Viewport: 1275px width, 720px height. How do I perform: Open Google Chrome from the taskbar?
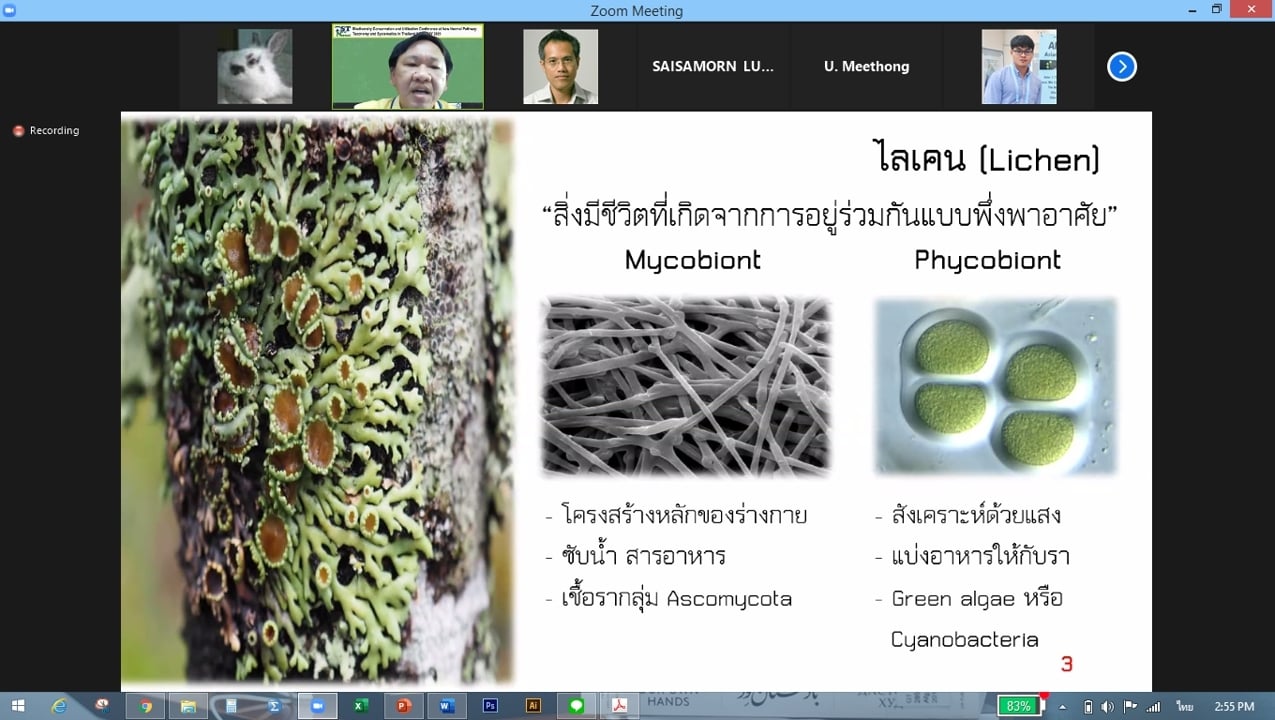click(146, 706)
